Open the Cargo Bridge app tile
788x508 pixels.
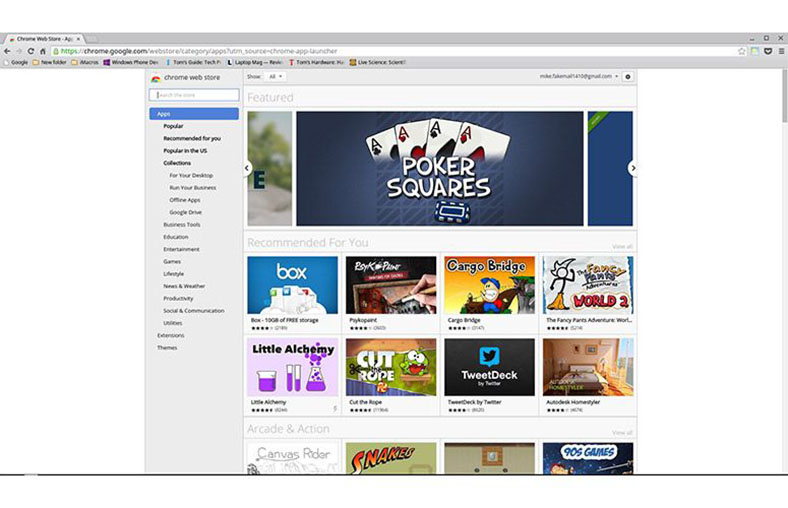tap(489, 293)
